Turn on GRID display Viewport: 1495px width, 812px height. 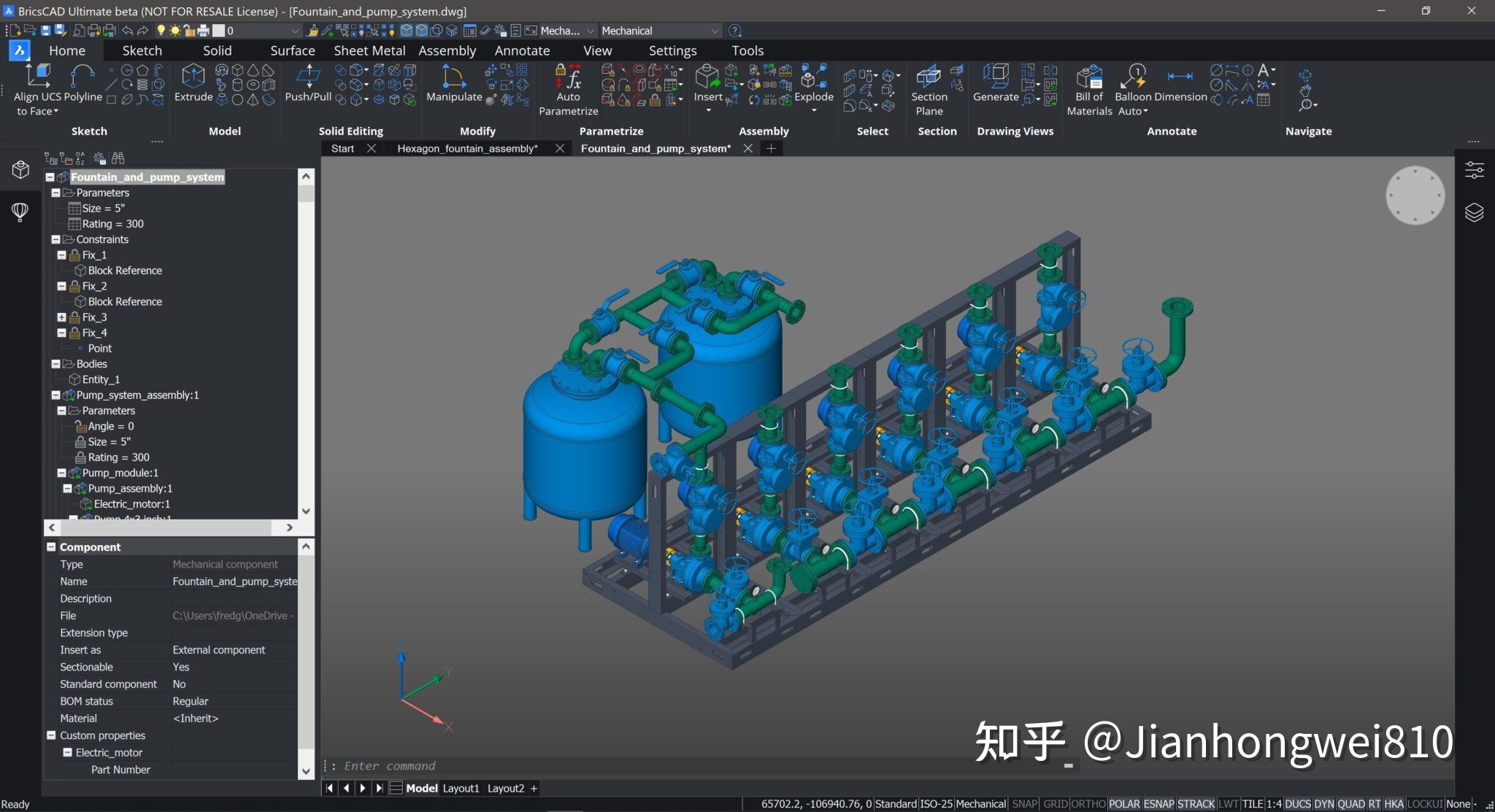(x=1056, y=803)
